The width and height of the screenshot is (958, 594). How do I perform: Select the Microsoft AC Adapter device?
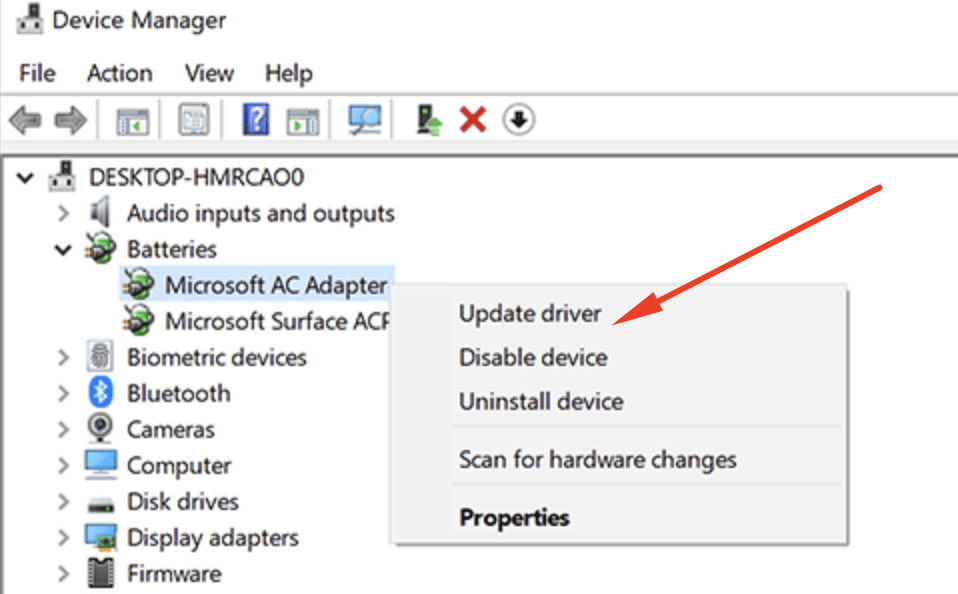(276, 285)
